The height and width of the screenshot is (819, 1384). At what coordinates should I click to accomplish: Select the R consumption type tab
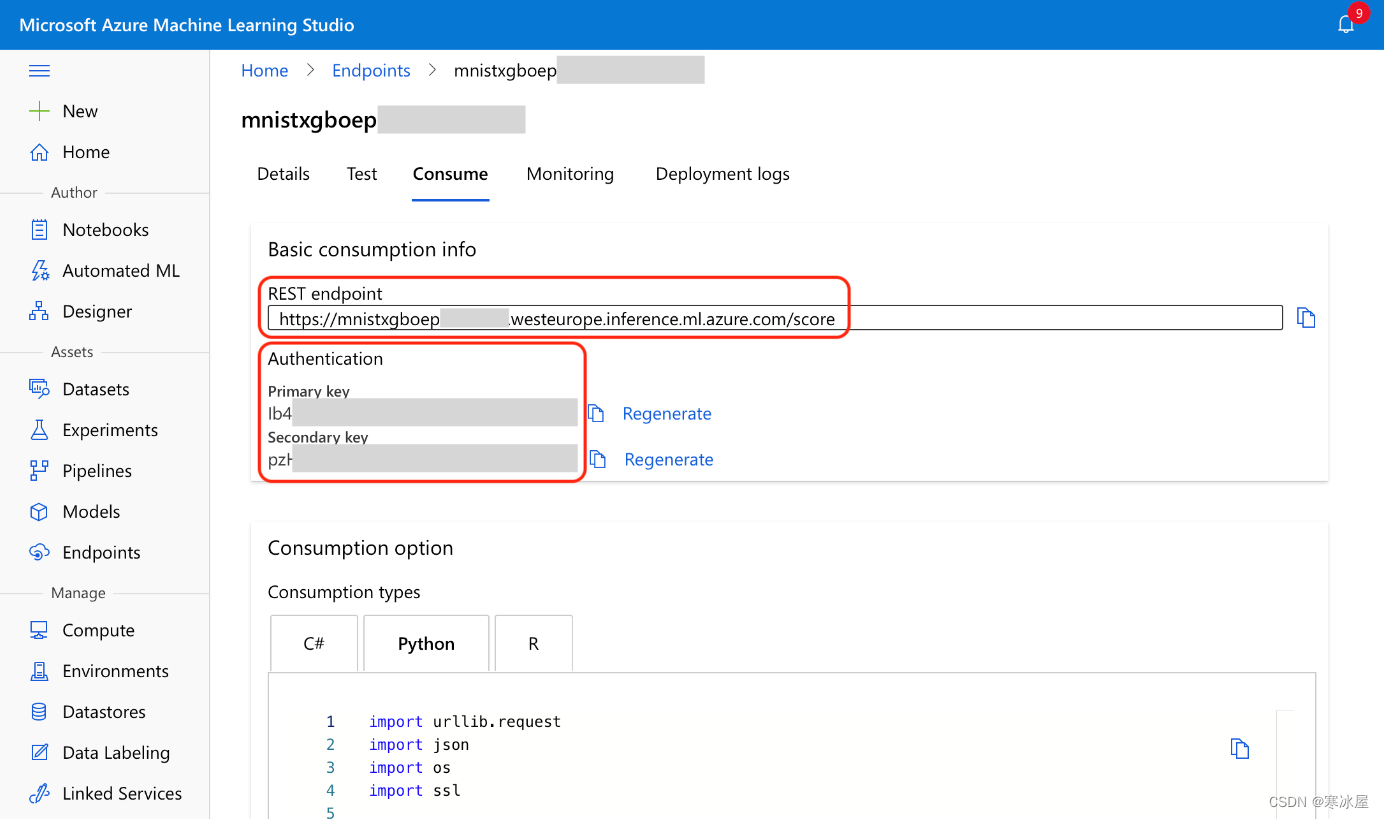534,643
